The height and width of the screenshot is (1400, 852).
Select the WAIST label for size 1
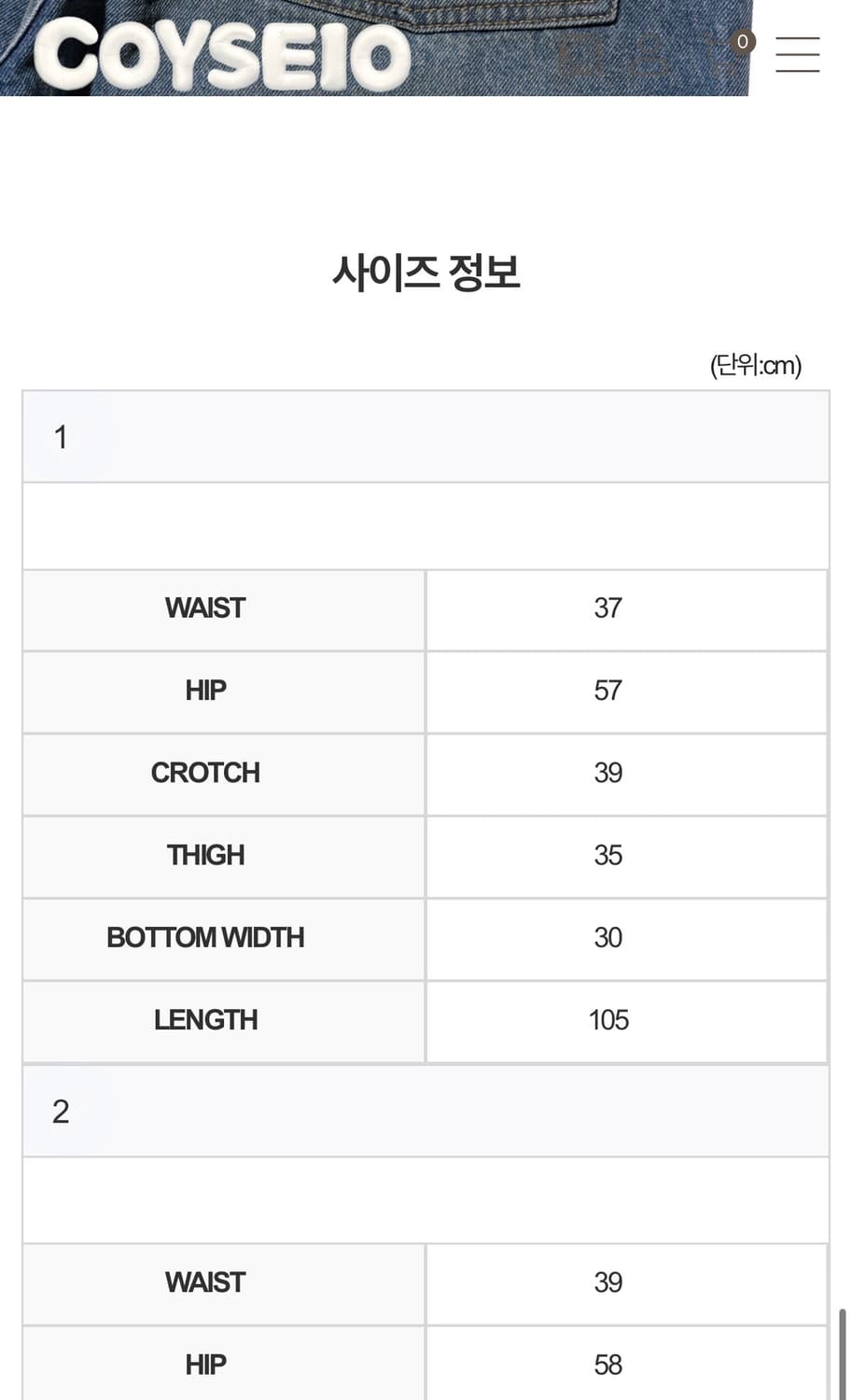pyautogui.click(x=205, y=609)
